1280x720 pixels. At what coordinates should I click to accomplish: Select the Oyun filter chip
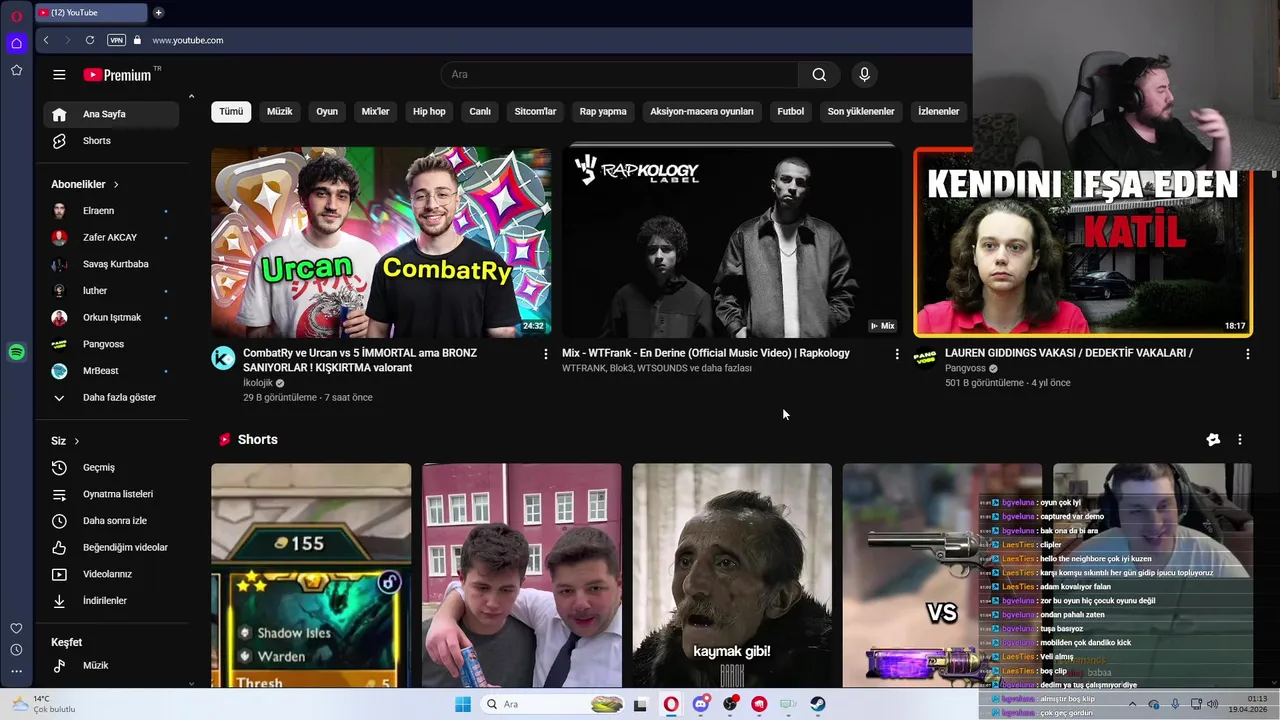(x=327, y=111)
